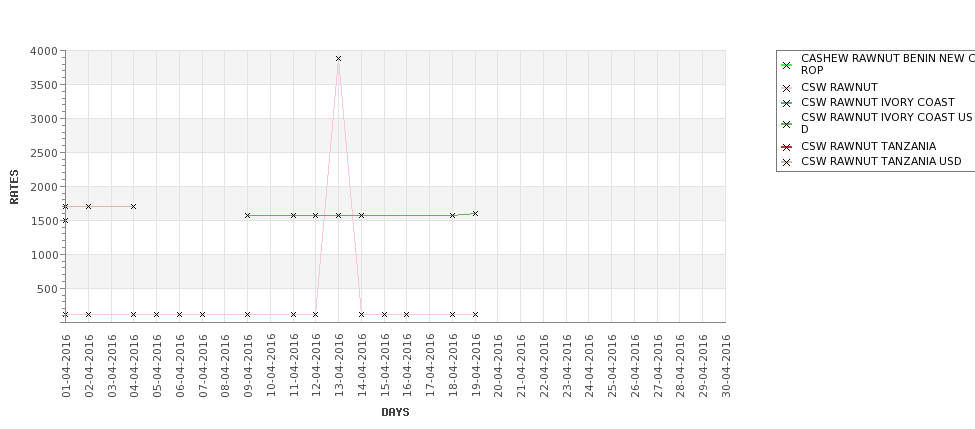Select the CSW RAWNUT TANZANIA legend label
Viewport: 975px width, 429px height.
pos(868,146)
